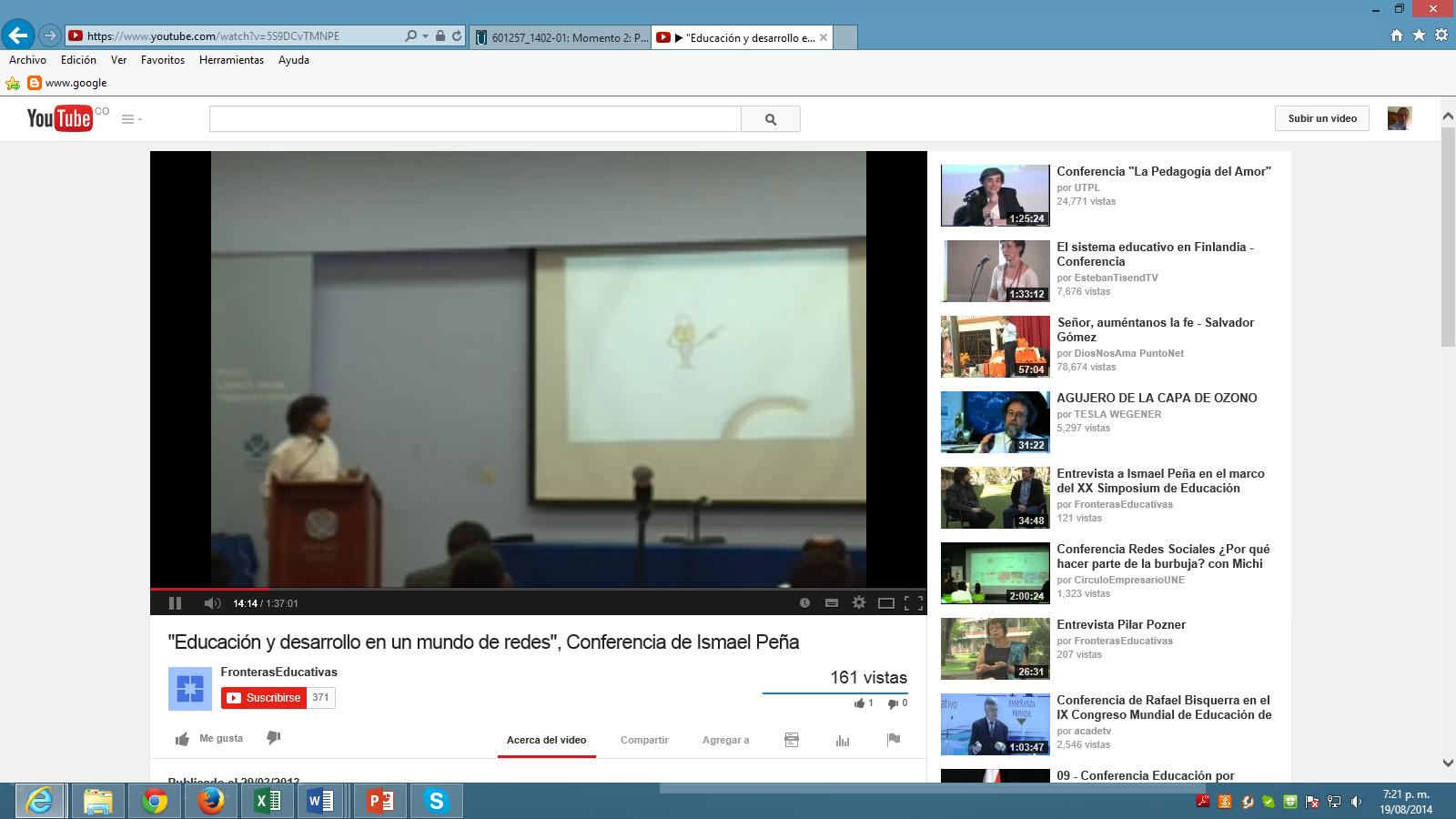Click the dislike thumbs down icon
1456x819 pixels.
[x=273, y=738]
